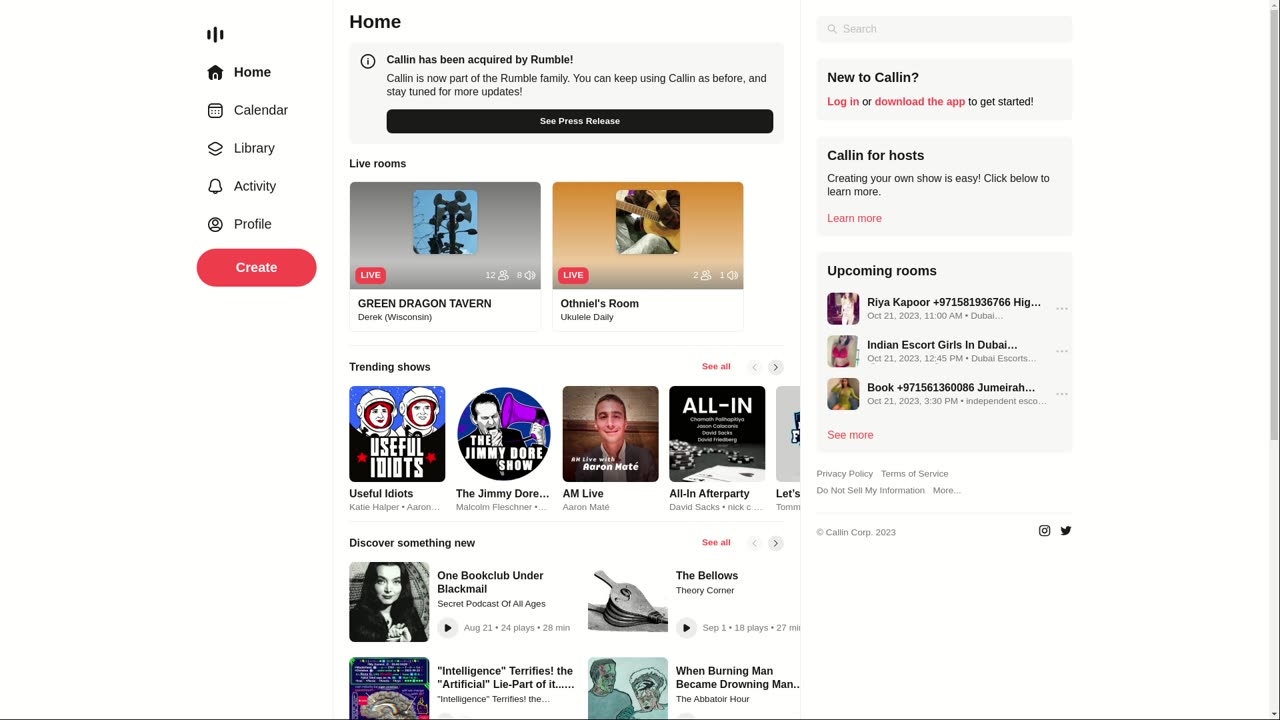Click the Search input field
Image resolution: width=1280 pixels, height=720 pixels.
(x=944, y=29)
